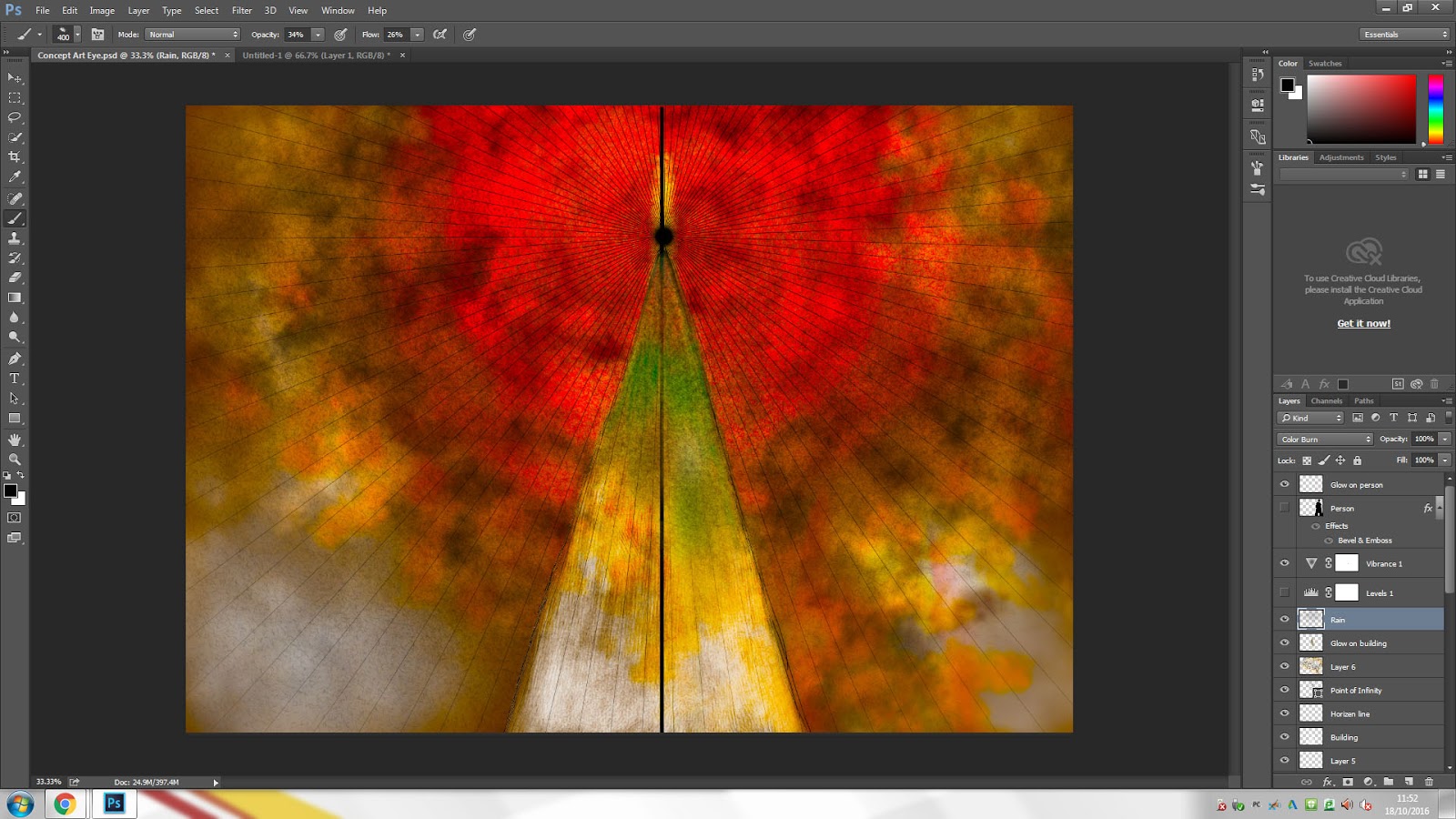Select the Eyedropper tool
The width and height of the screenshot is (1456, 819).
(x=15, y=177)
